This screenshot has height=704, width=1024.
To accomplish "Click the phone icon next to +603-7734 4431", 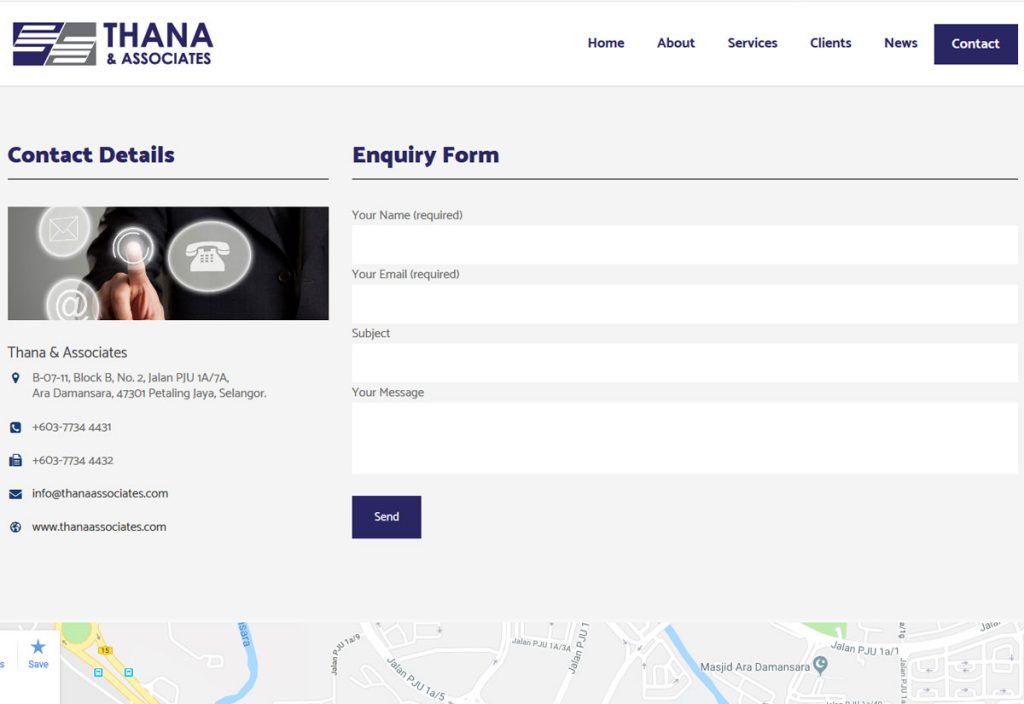I will tap(15, 427).
